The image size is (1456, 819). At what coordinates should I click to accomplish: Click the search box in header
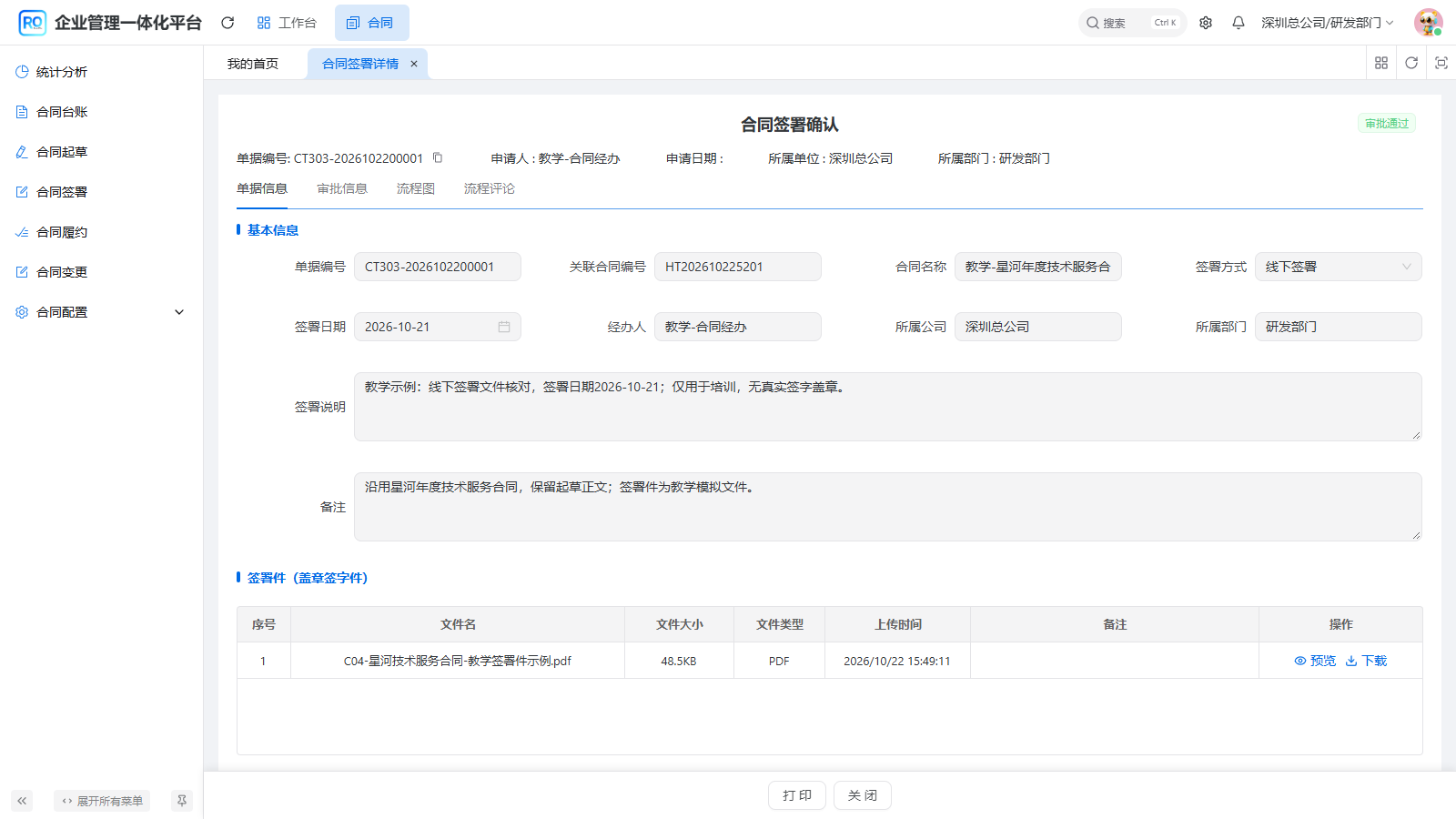click(1132, 23)
